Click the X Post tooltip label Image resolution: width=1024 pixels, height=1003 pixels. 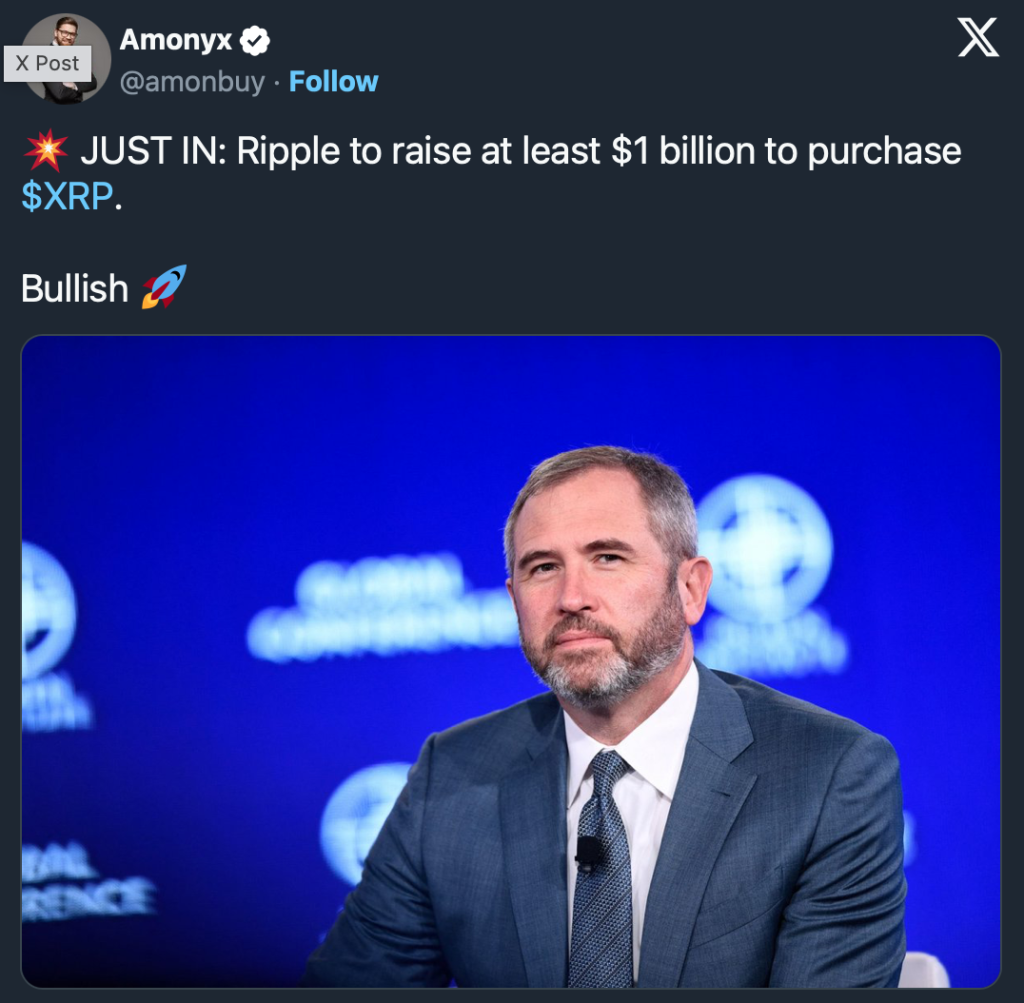[x=47, y=63]
